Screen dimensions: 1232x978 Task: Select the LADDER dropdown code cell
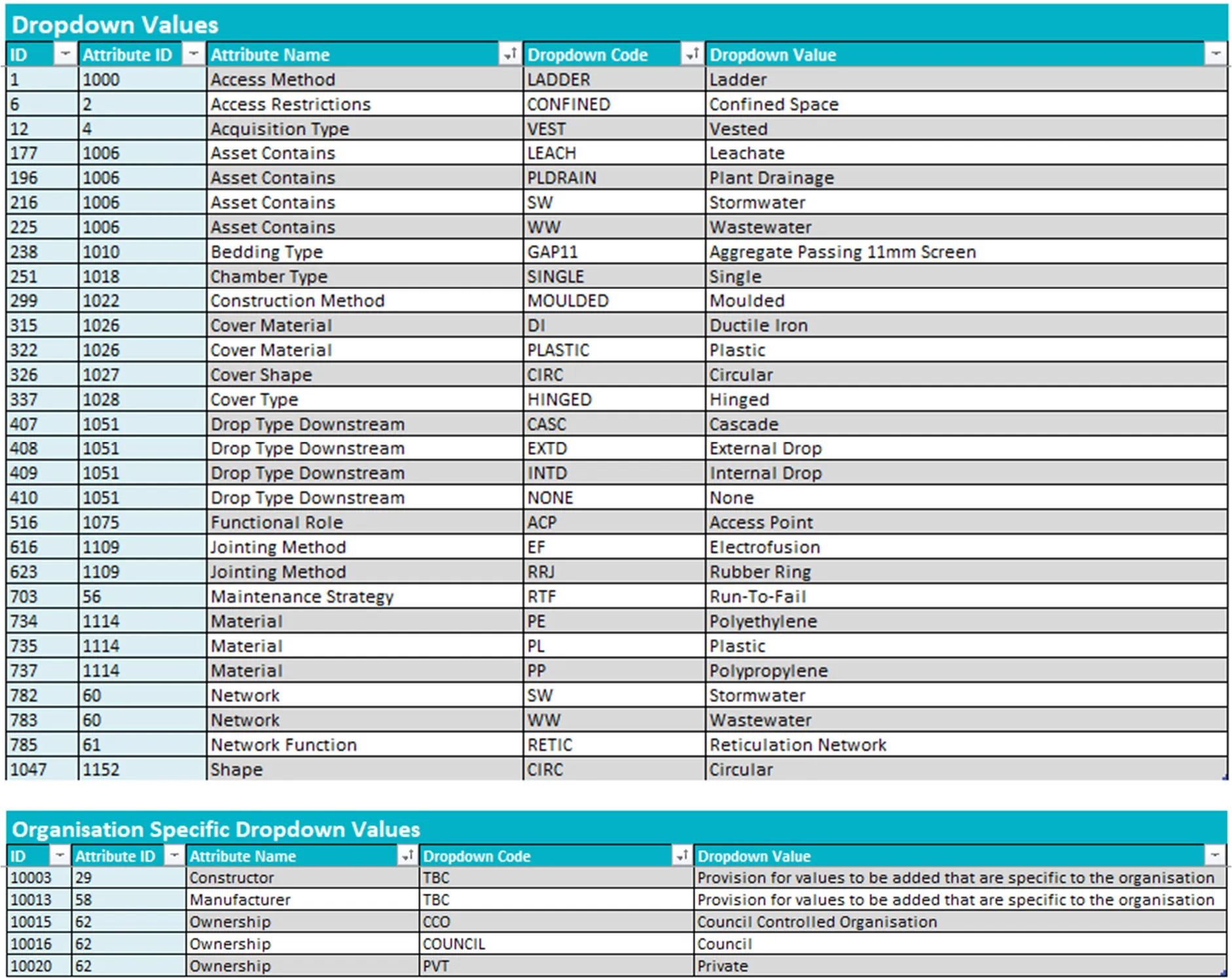click(x=614, y=79)
